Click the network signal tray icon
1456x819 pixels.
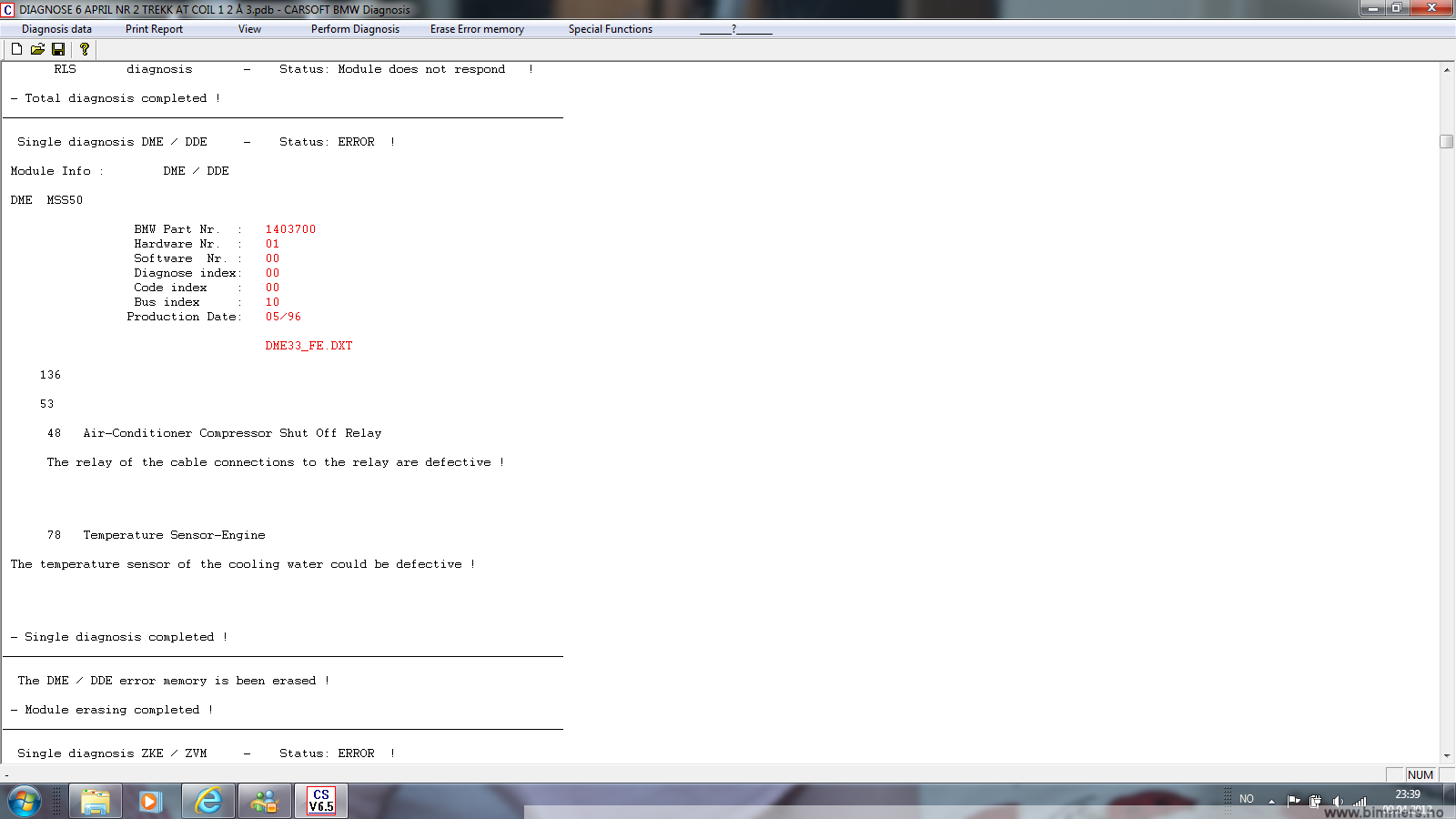pyautogui.click(x=1360, y=801)
